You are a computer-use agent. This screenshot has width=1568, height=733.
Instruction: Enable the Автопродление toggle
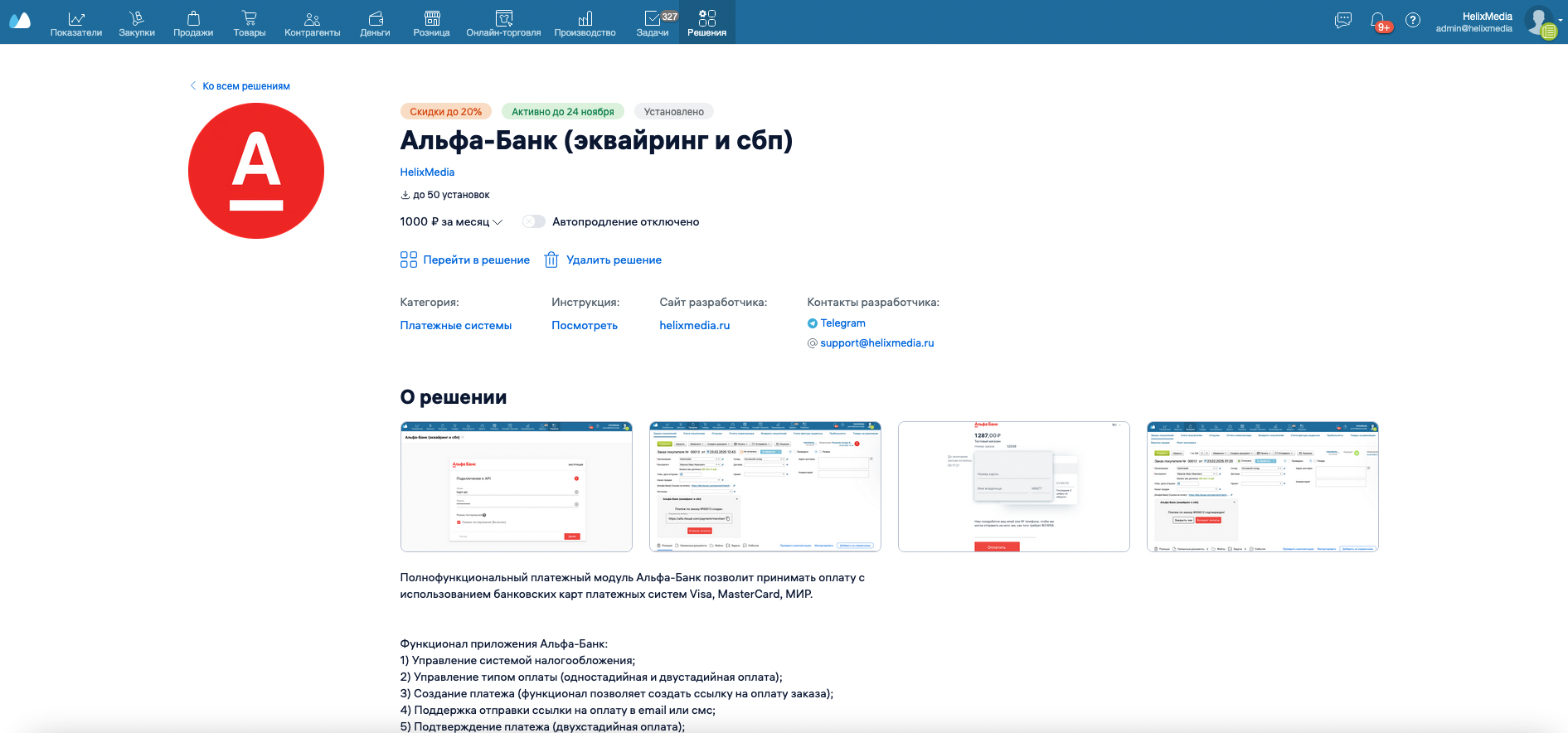[534, 221]
